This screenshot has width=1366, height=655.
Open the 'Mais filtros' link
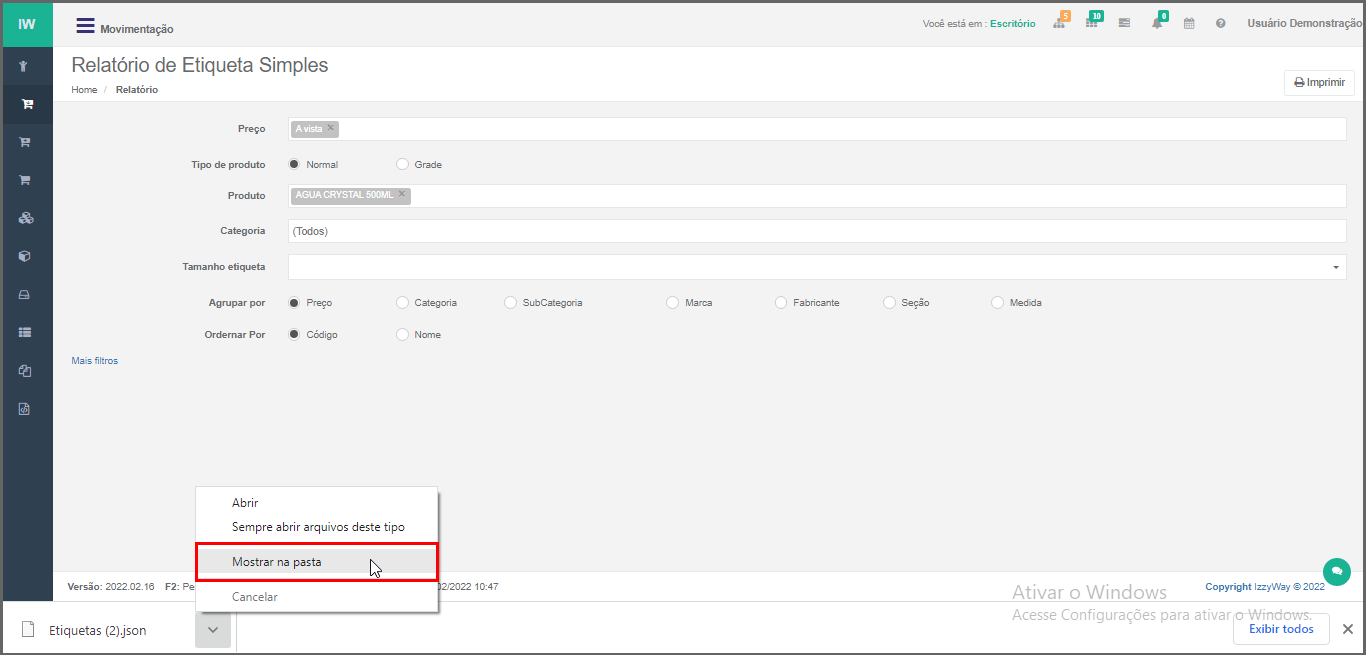[x=95, y=361]
